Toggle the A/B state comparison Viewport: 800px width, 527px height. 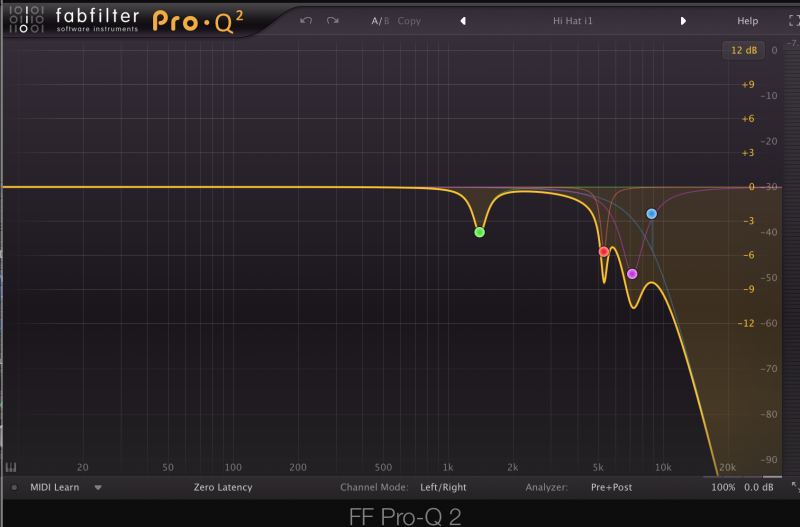380,21
